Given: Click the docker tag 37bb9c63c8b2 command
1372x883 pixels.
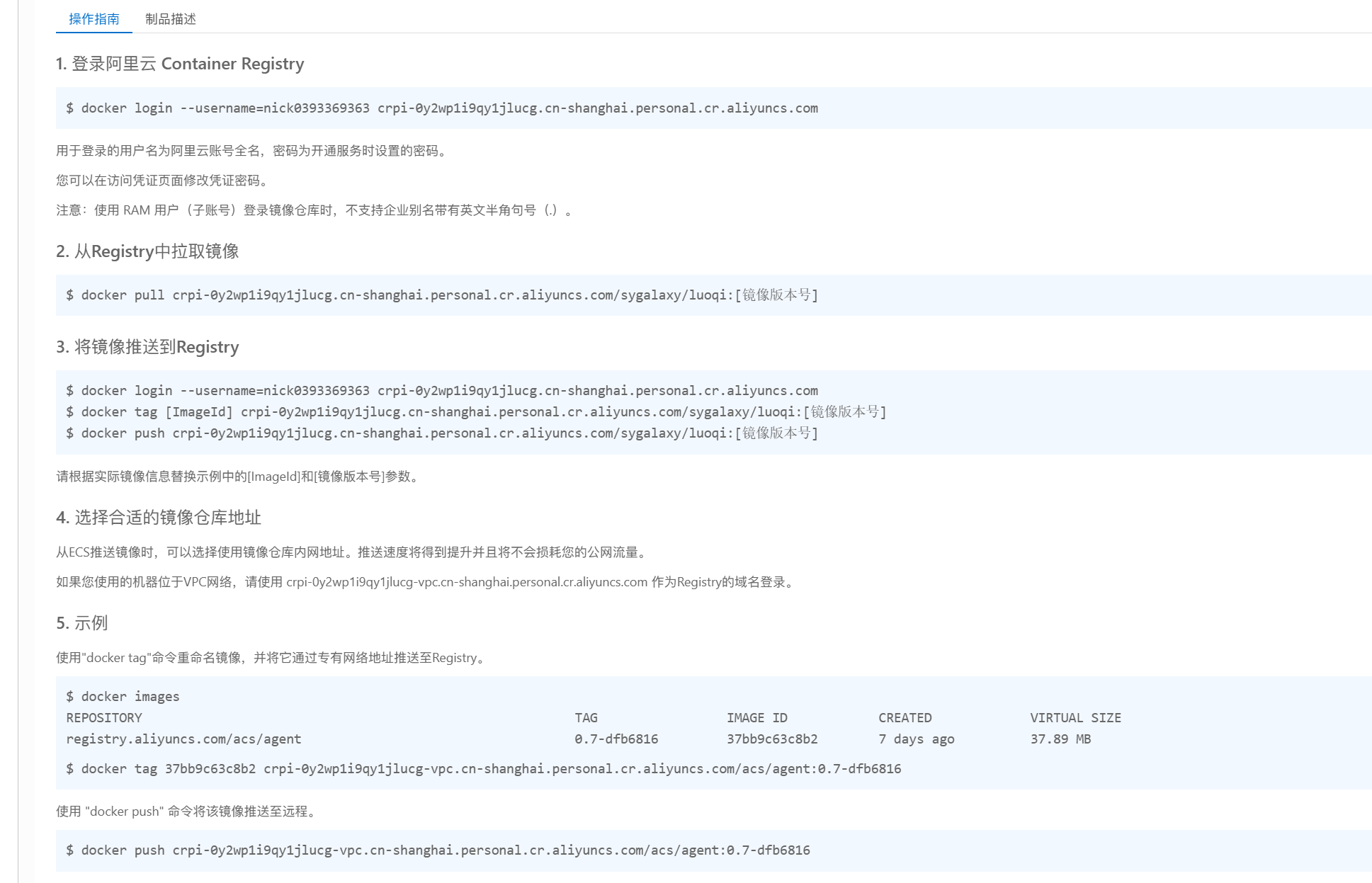Looking at the screenshot, I should [483, 769].
